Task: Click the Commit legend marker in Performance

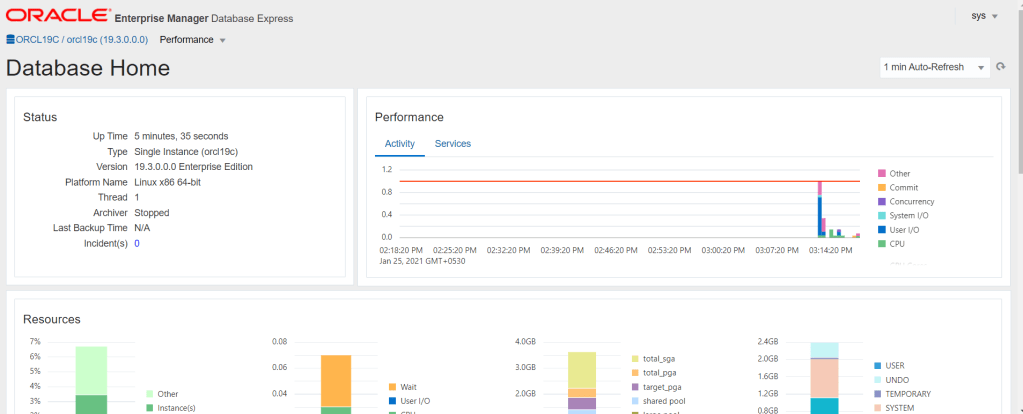Action: [x=881, y=188]
